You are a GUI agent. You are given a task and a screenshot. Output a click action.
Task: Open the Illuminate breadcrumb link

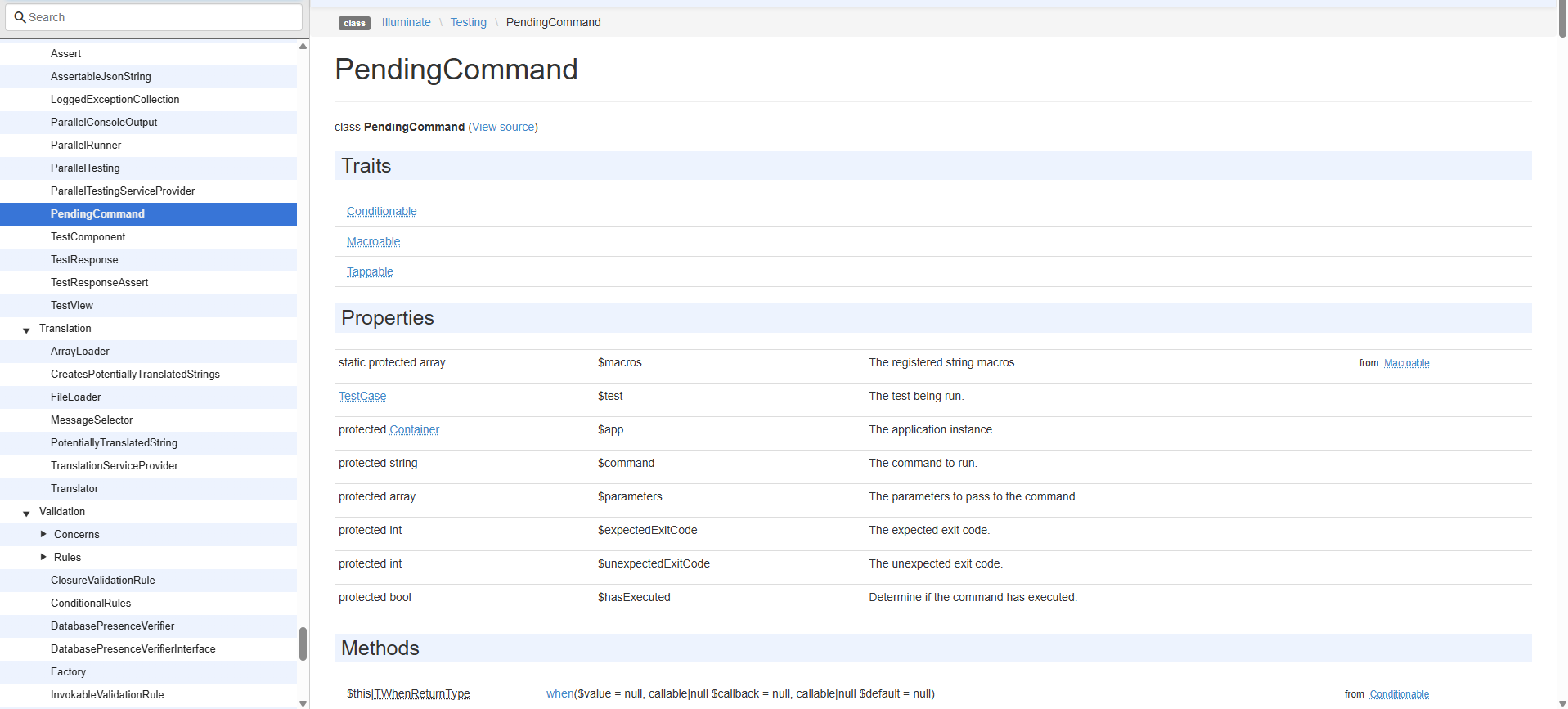[406, 22]
